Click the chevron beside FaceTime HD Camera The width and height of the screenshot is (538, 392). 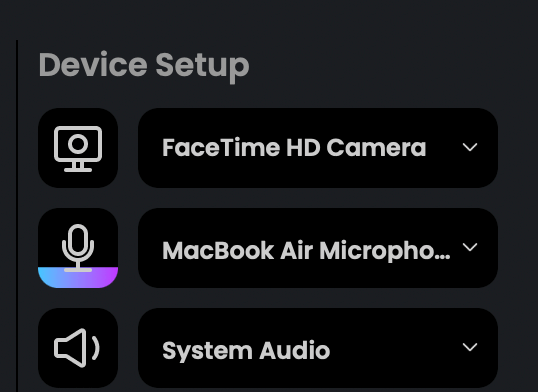[470, 147]
